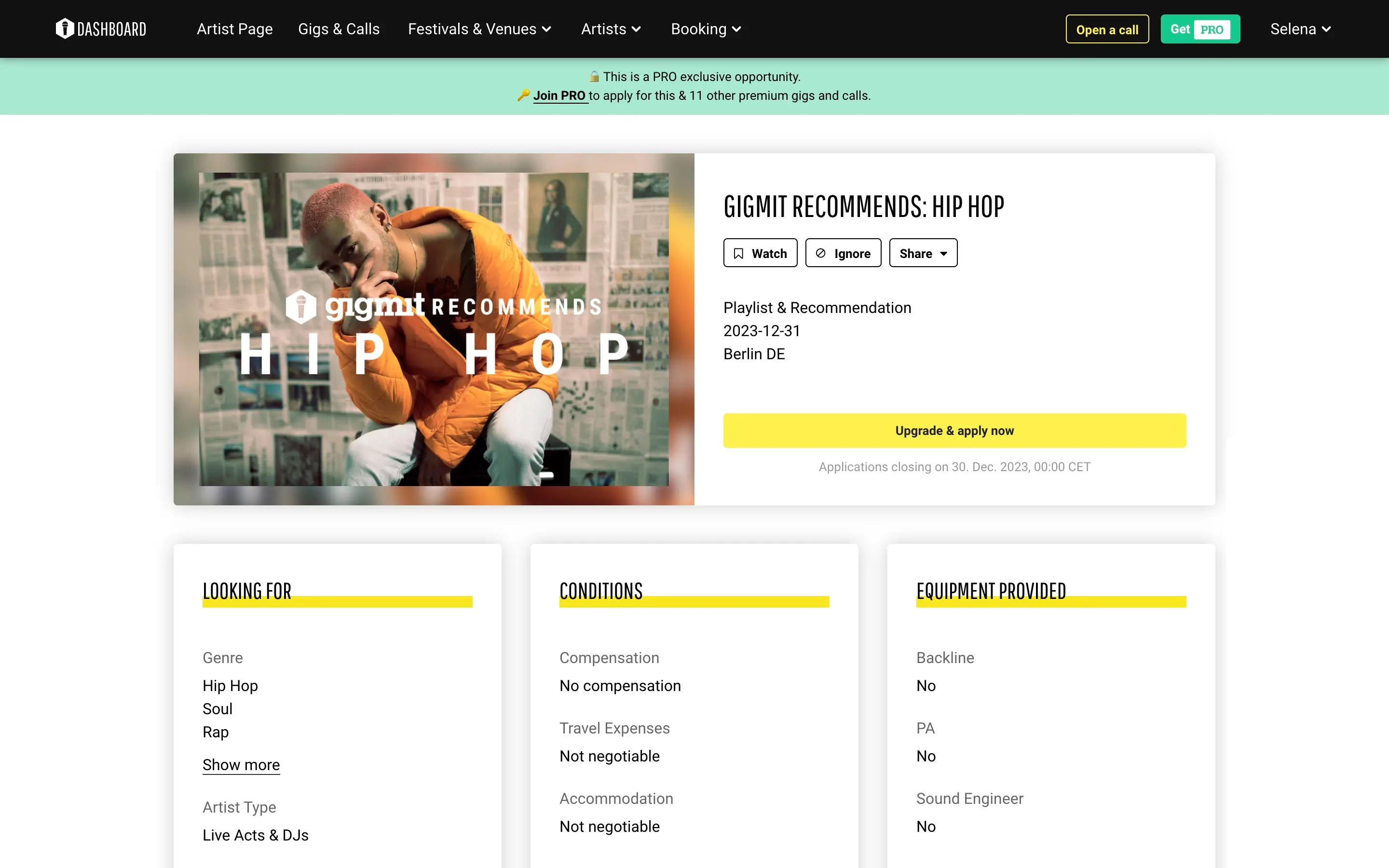Click the gigmit Dashboard logo
Viewport: 1389px width, 868px height.
pos(101,29)
